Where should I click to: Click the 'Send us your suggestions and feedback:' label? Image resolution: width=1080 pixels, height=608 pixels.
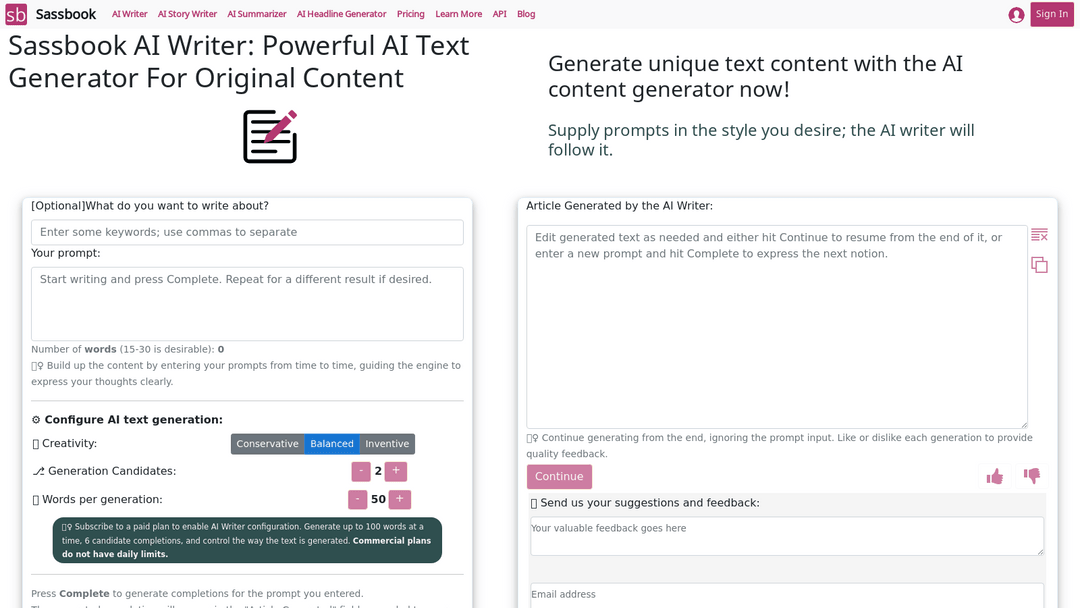click(650, 503)
